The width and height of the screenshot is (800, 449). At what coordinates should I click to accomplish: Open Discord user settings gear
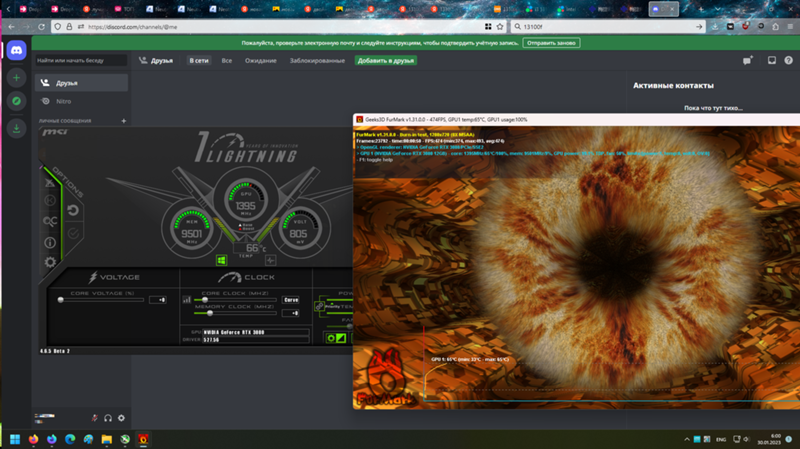[121, 418]
